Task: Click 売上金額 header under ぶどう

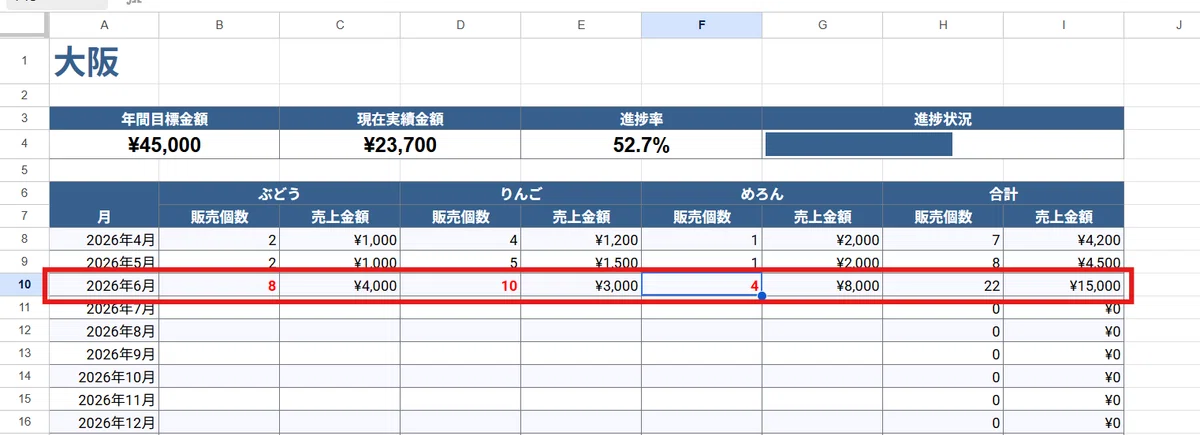Action: pos(340,216)
